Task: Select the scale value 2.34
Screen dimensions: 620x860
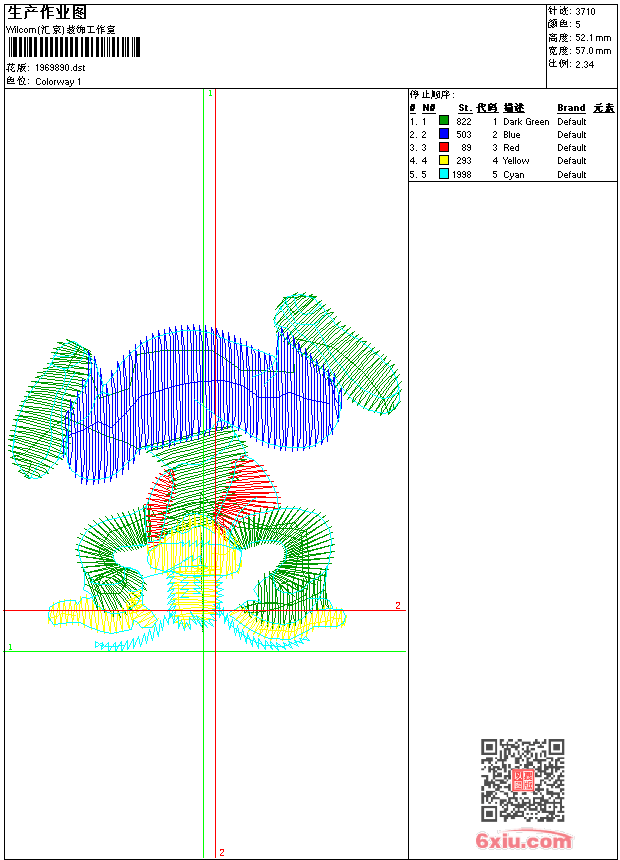Action: click(x=585, y=64)
